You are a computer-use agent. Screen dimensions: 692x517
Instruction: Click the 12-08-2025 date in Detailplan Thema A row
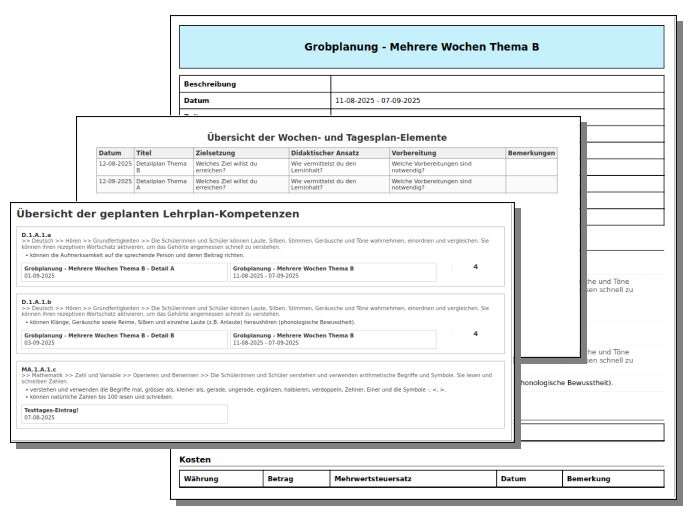pos(115,181)
